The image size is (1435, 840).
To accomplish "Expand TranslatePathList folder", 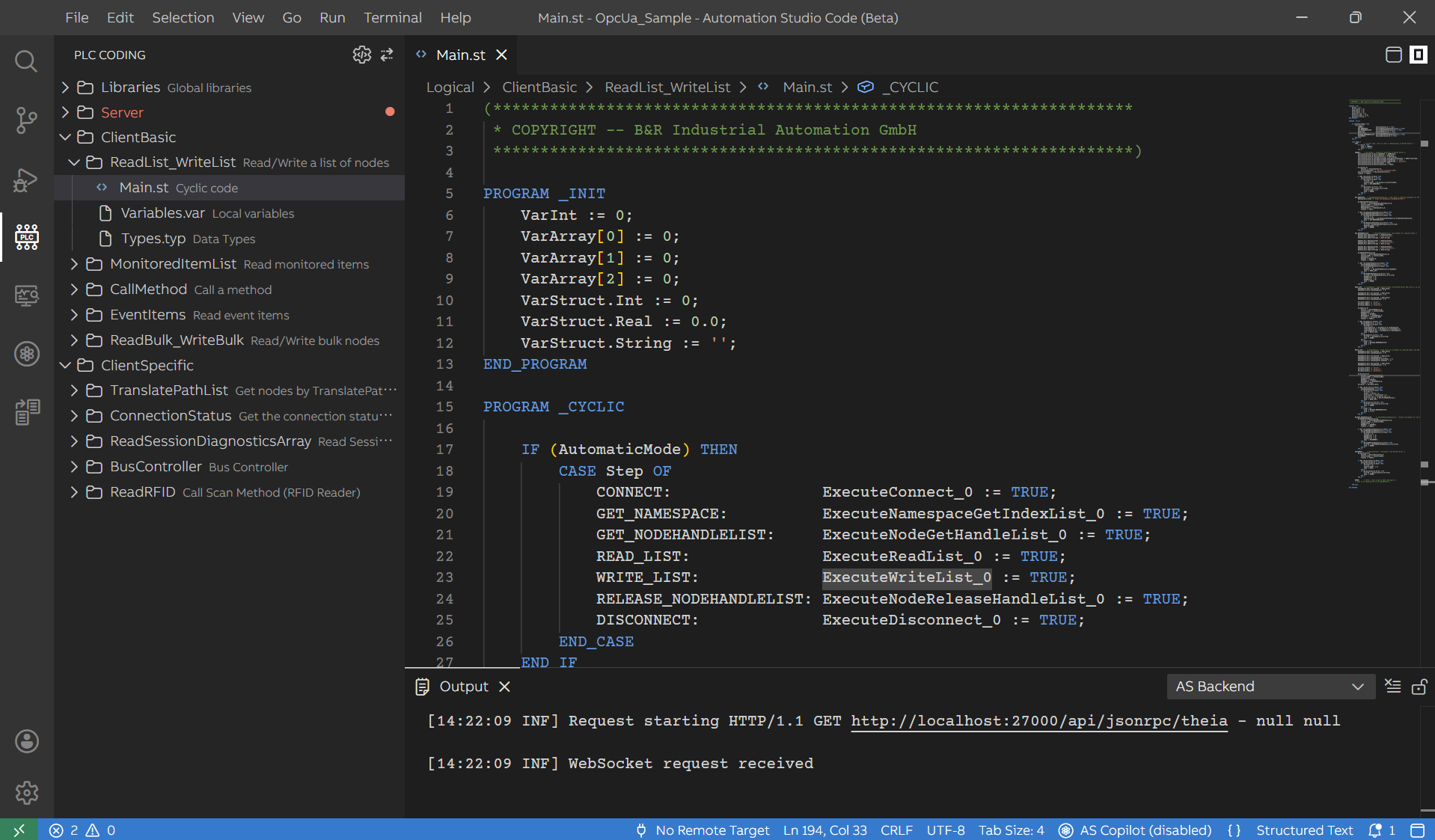I will pyautogui.click(x=74, y=390).
